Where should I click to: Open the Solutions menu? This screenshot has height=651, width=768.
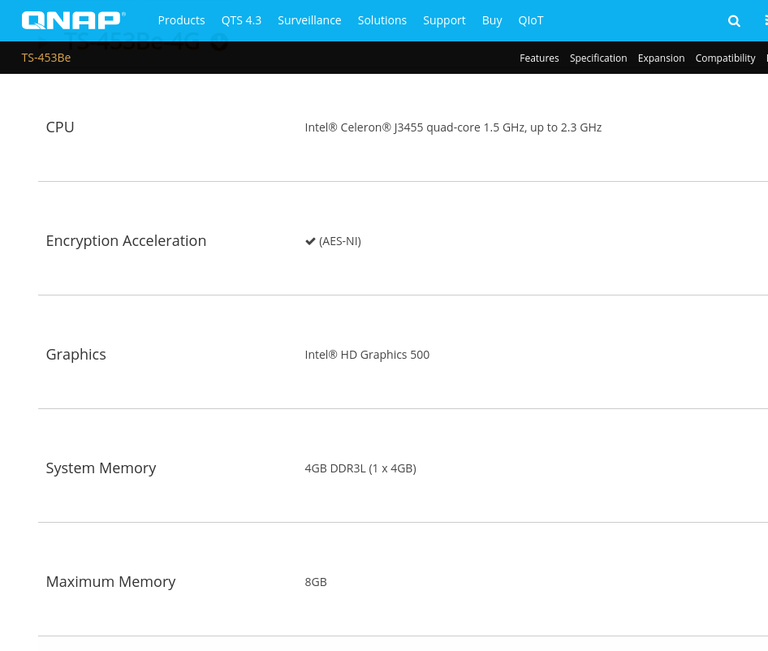382,21
